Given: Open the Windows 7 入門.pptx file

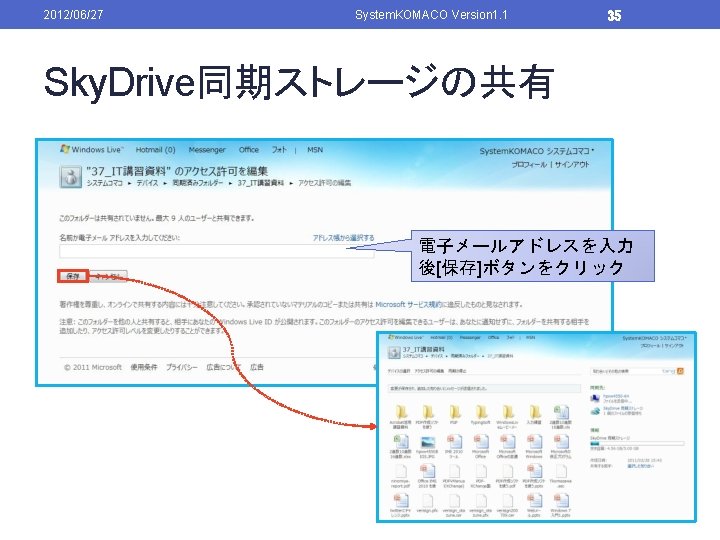Looking at the screenshot, I should click(561, 505).
